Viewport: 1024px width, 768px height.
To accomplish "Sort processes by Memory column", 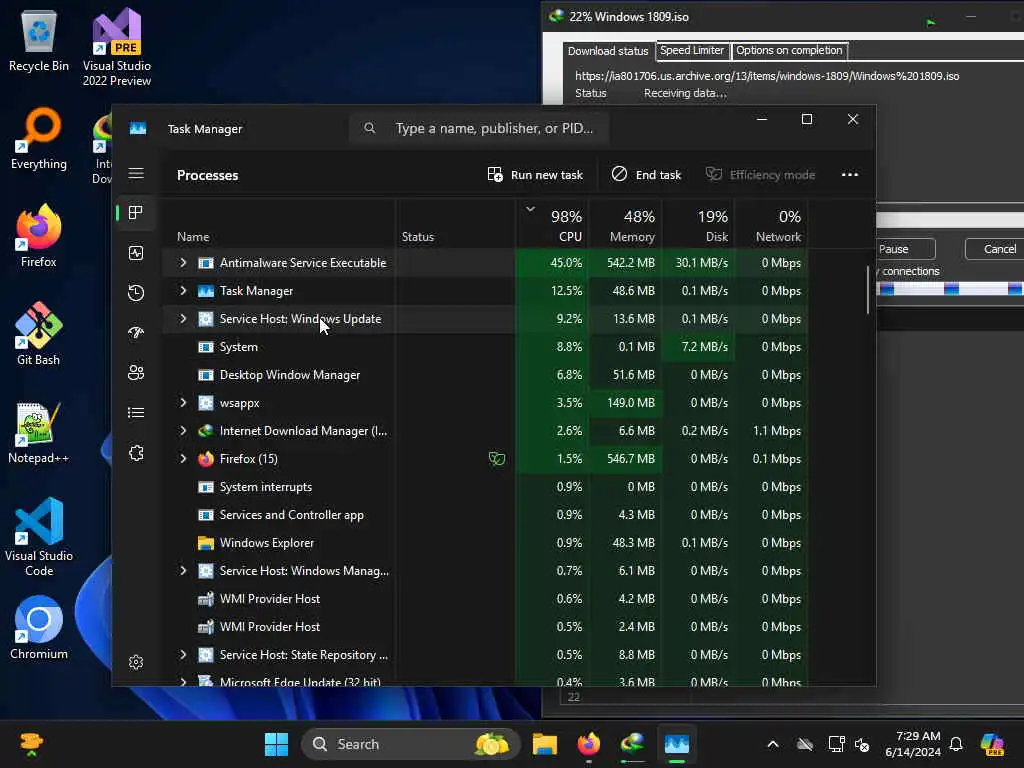I will pos(626,225).
